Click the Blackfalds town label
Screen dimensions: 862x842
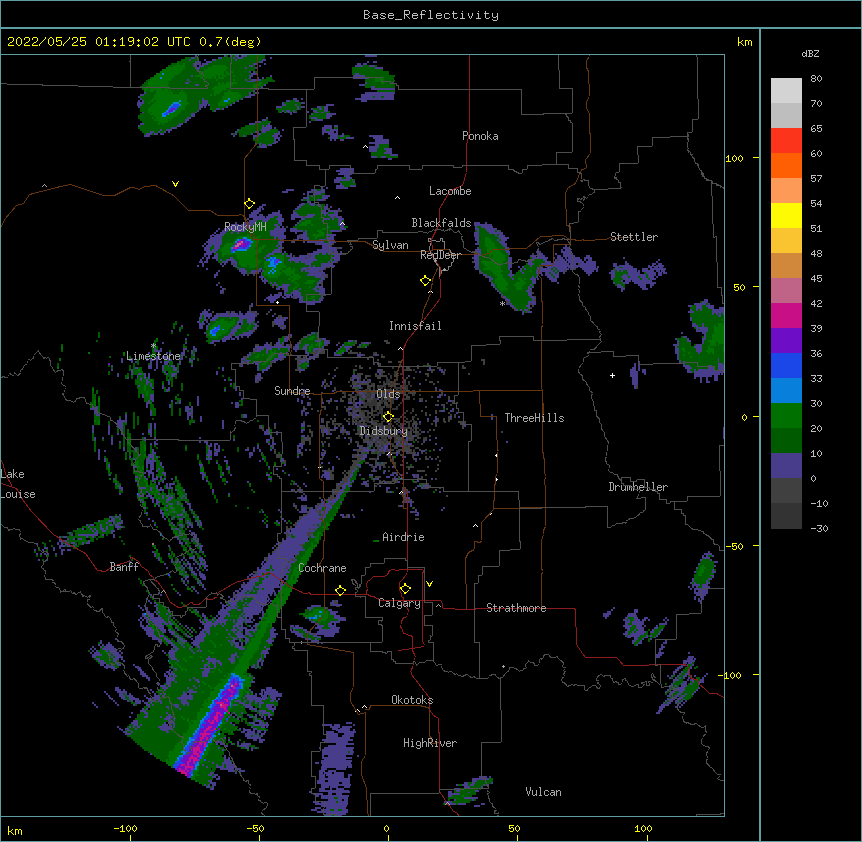[x=441, y=223]
